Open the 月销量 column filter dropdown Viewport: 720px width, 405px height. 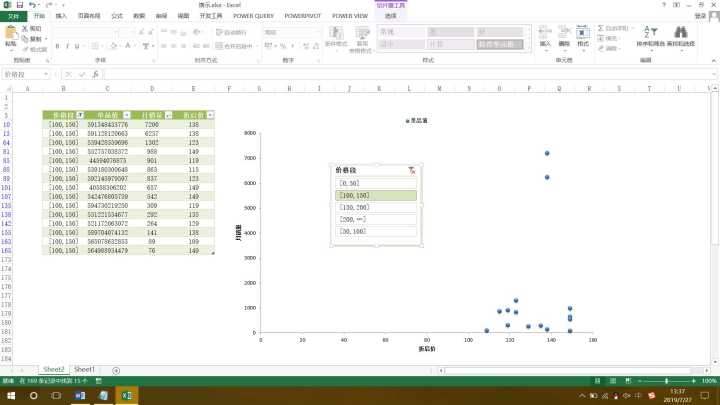(169, 116)
